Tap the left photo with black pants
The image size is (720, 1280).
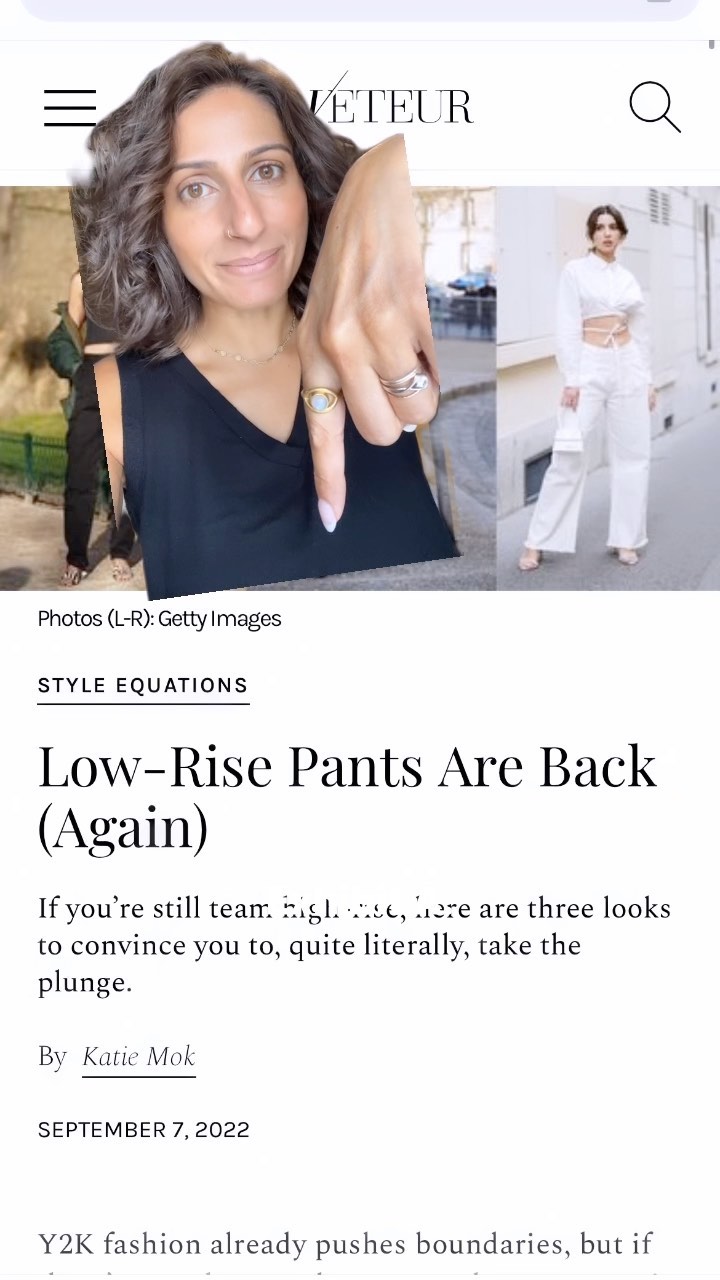pos(45,388)
